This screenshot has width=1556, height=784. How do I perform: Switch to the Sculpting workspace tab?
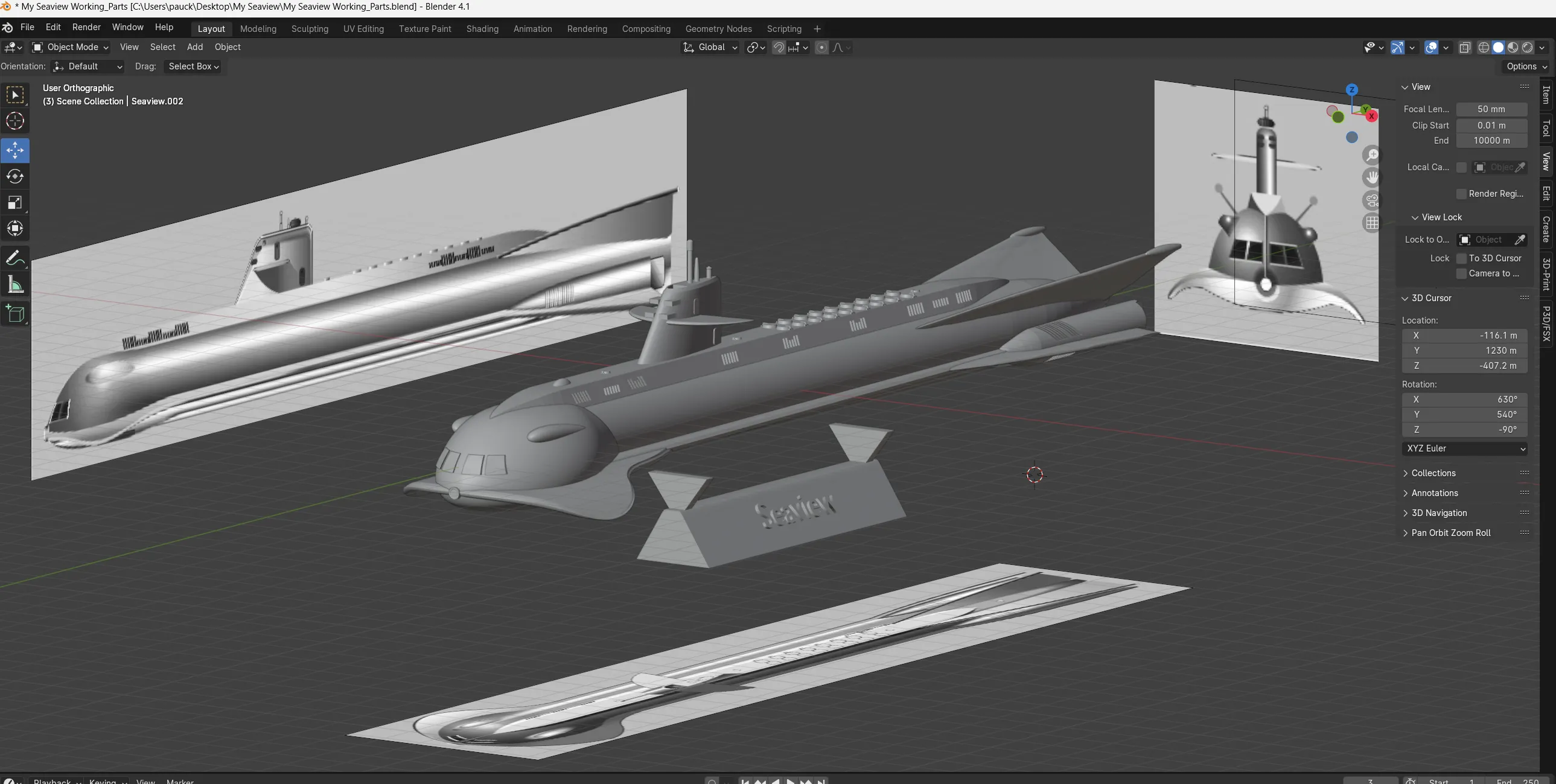click(x=309, y=29)
